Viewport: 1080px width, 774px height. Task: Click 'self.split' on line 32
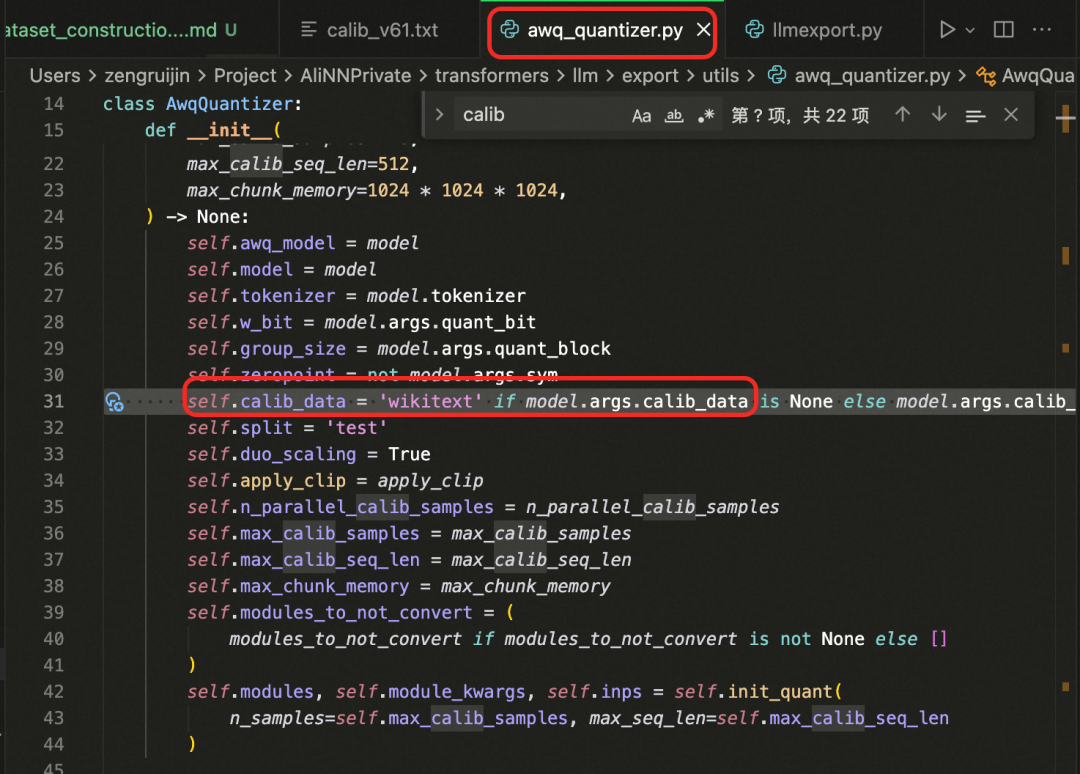[240, 428]
